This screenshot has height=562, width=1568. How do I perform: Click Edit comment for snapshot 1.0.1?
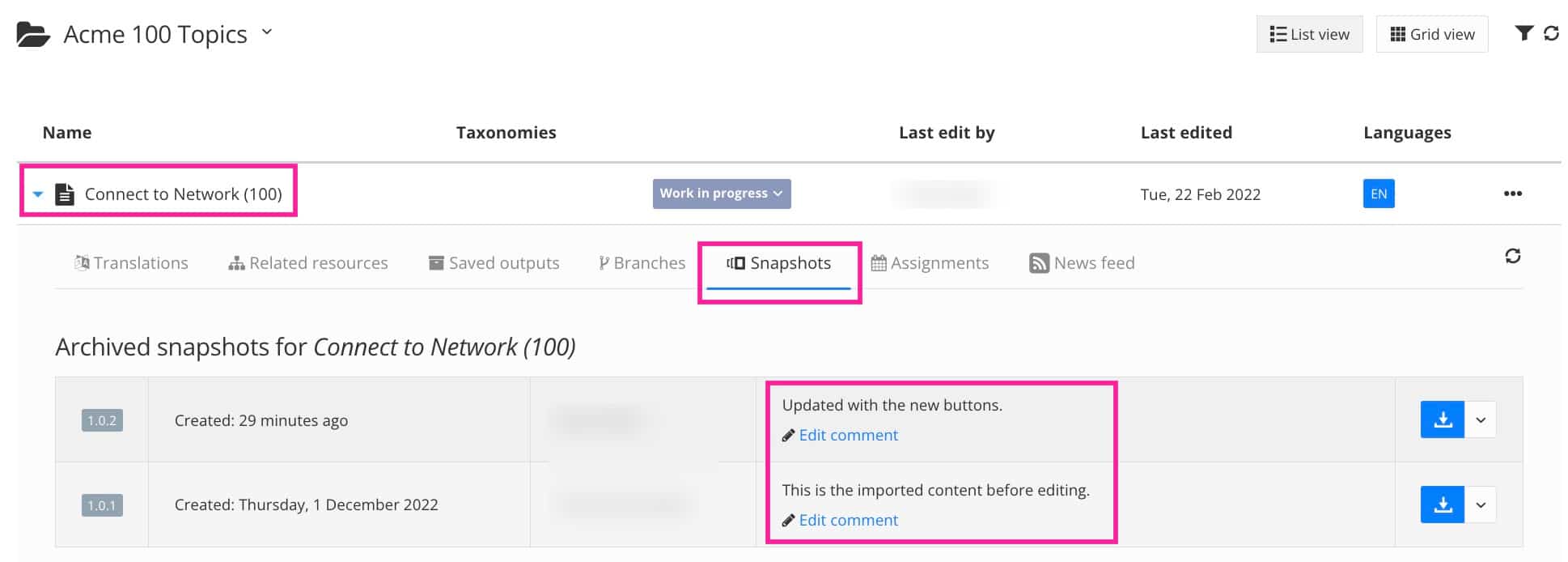[848, 520]
